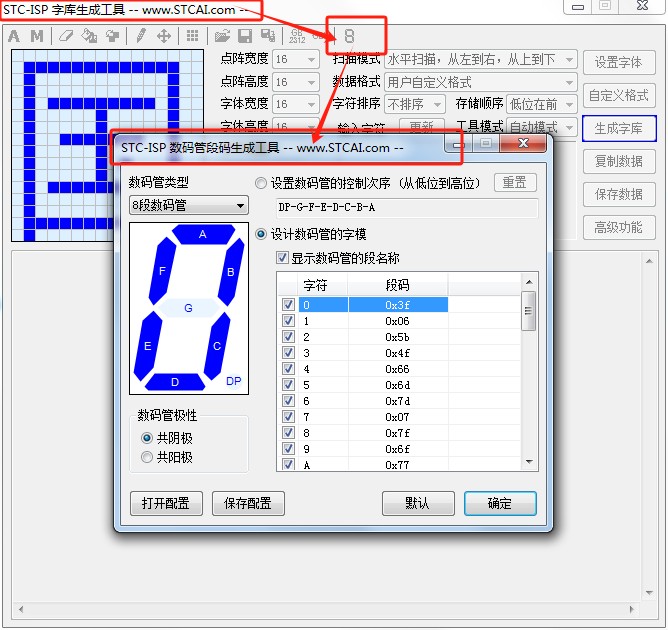
Task: Open the 字符排序 '不排序' dropdown
Action: coord(415,104)
